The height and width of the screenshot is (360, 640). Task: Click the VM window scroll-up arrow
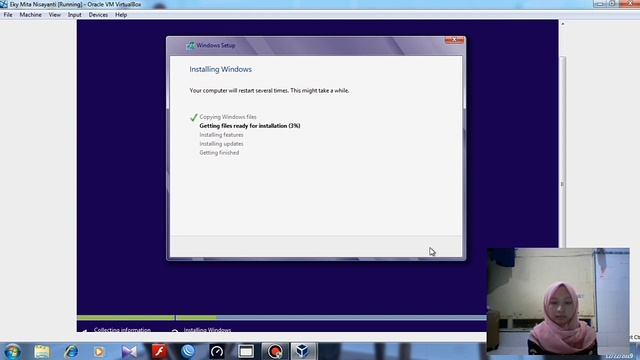click(562, 24)
